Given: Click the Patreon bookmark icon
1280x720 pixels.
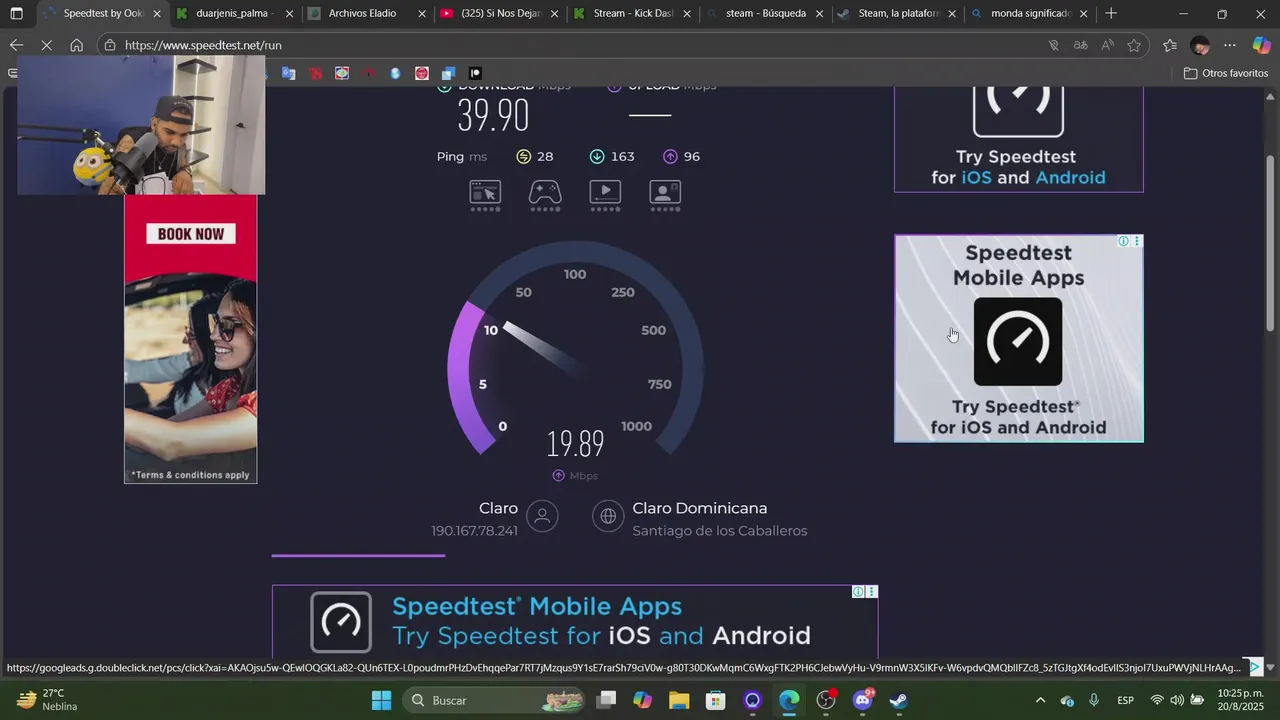Looking at the screenshot, I should pos(475,73).
